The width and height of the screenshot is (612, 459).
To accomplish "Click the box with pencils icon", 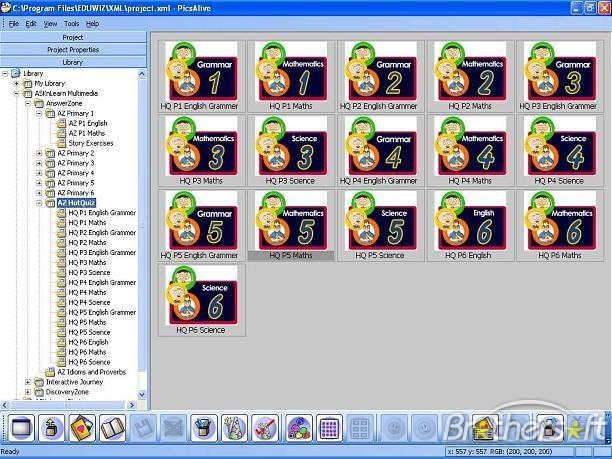I will tap(204, 428).
